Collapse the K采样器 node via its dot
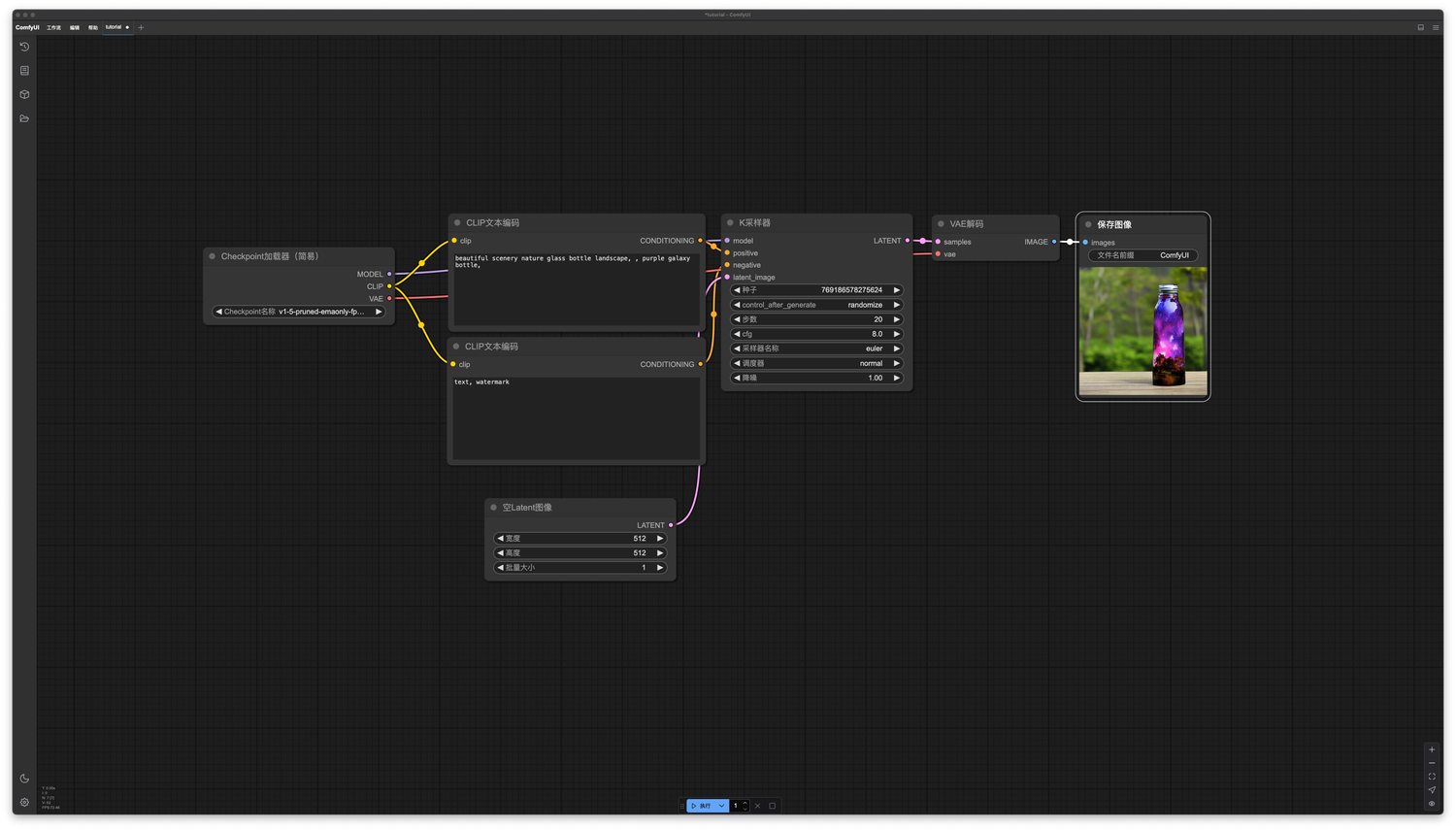1456x830 pixels. pyautogui.click(x=731, y=222)
